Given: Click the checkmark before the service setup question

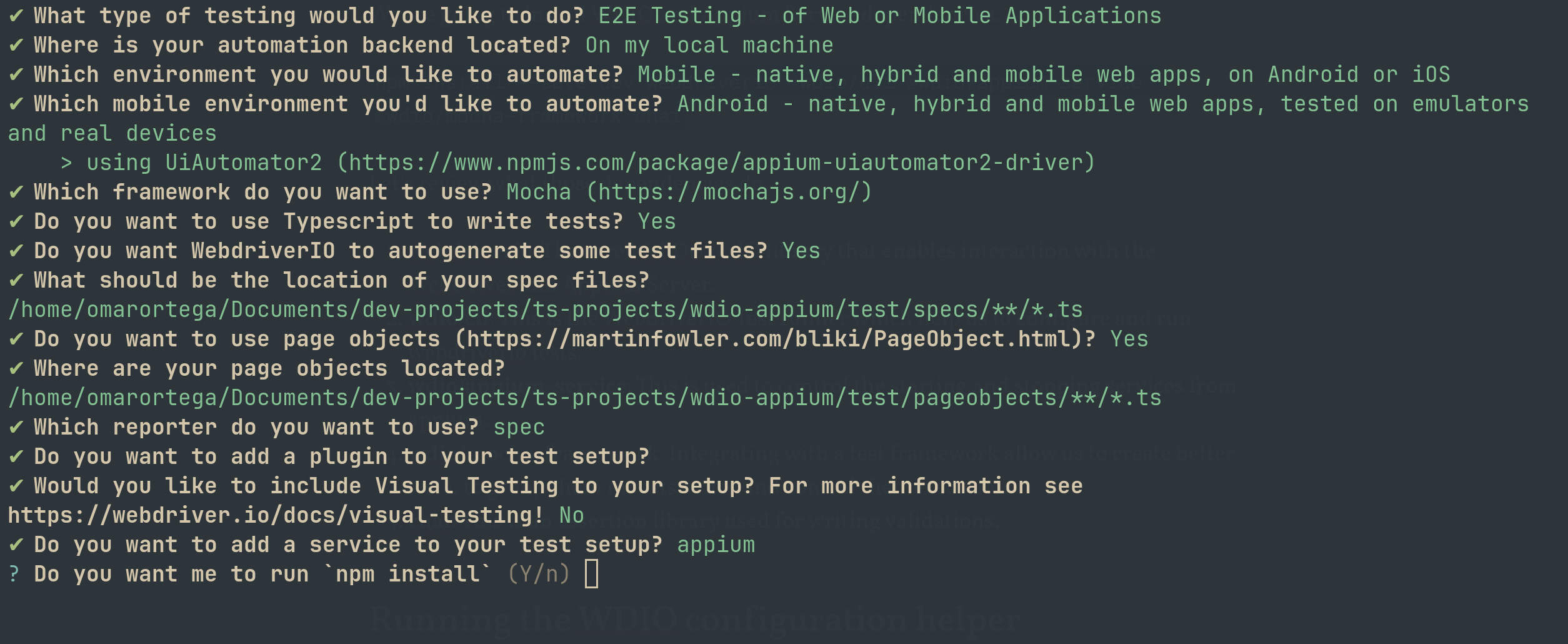Looking at the screenshot, I should pyautogui.click(x=16, y=545).
